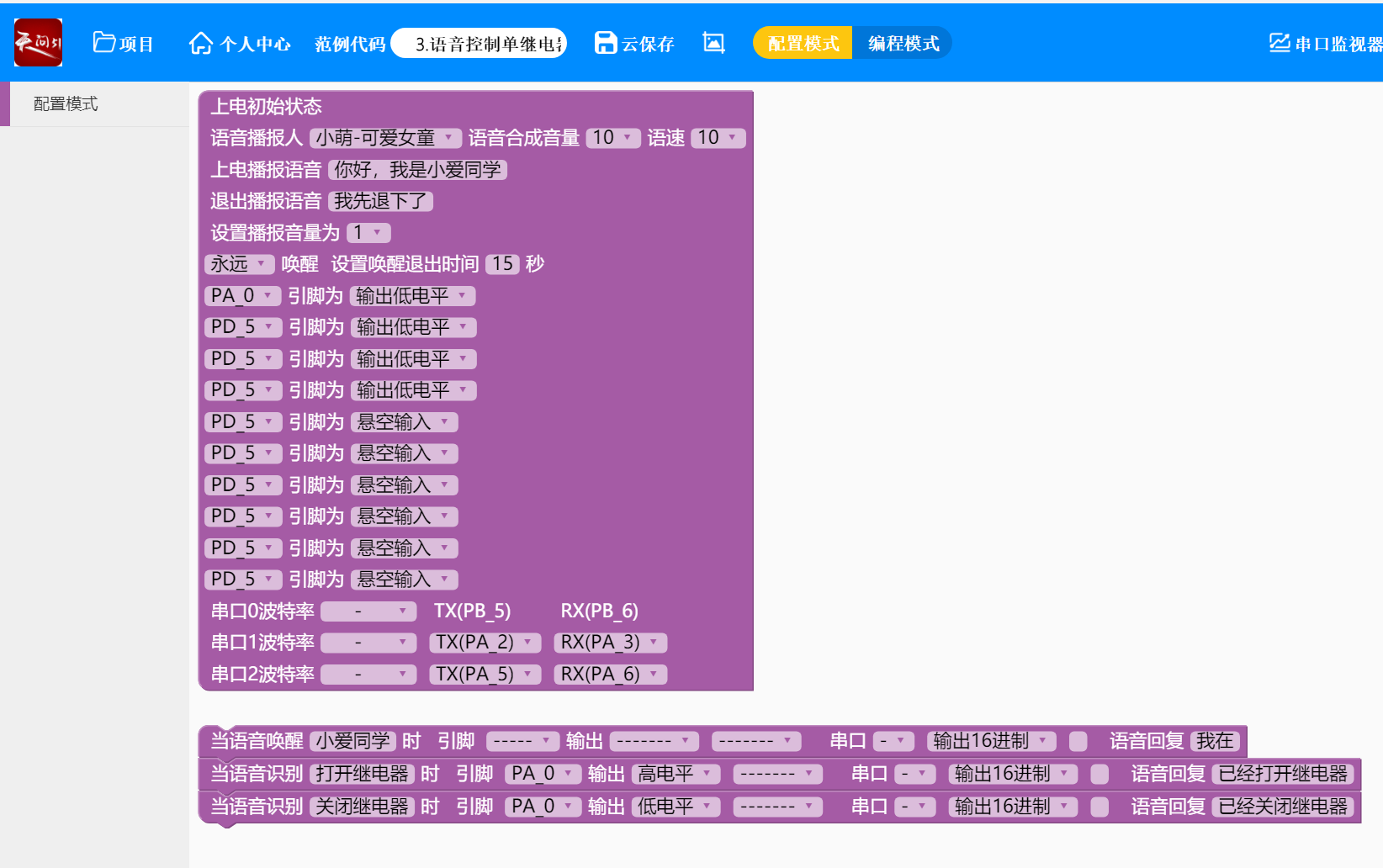
Task: Open PA_0 dropdown in 打开继电器 row
Action: [543, 774]
